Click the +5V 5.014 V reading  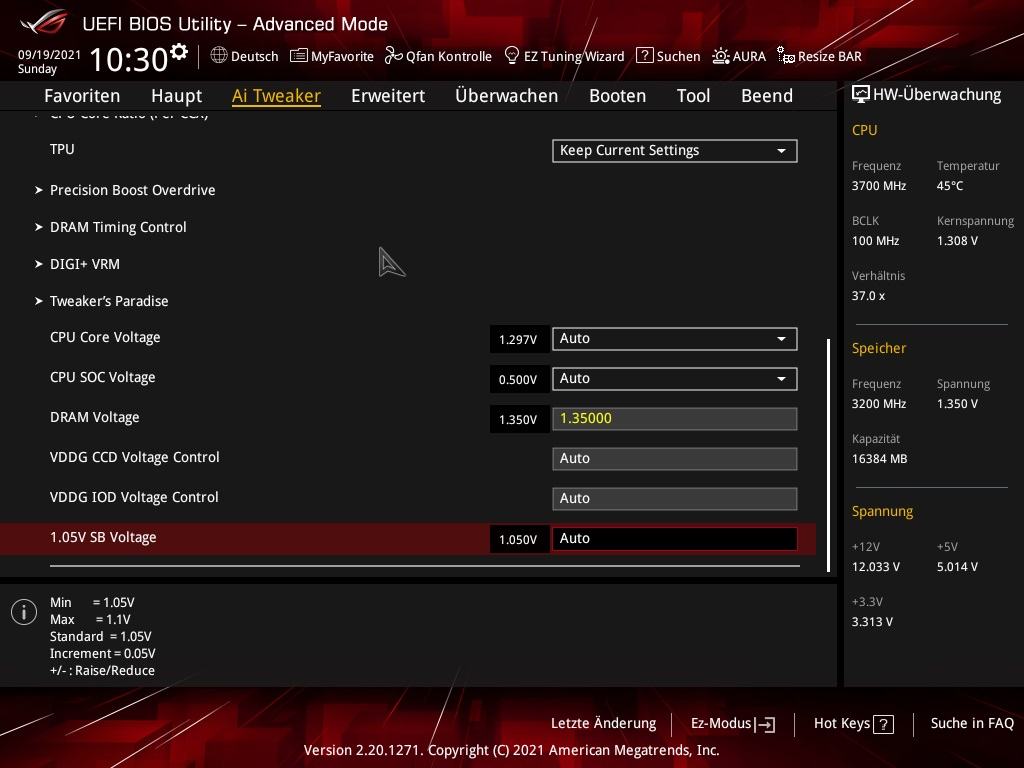[x=957, y=567]
